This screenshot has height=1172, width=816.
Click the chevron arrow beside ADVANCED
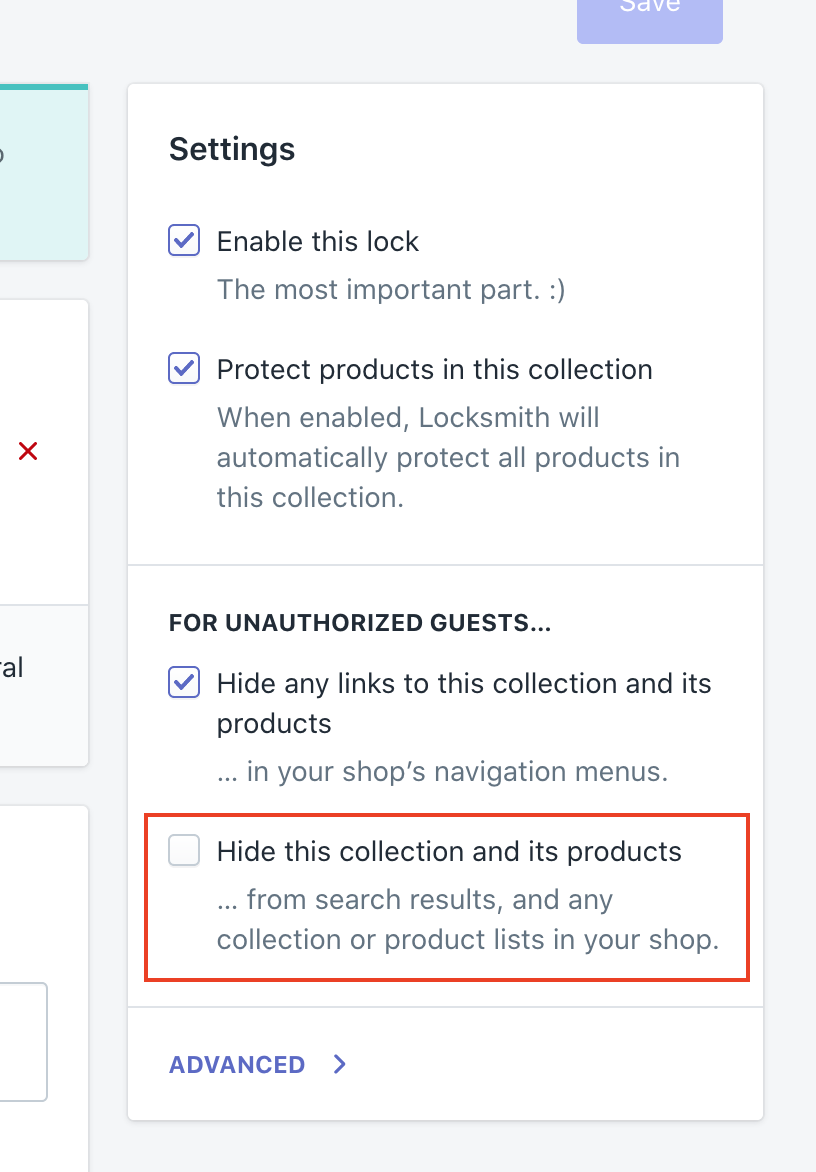click(x=340, y=1064)
